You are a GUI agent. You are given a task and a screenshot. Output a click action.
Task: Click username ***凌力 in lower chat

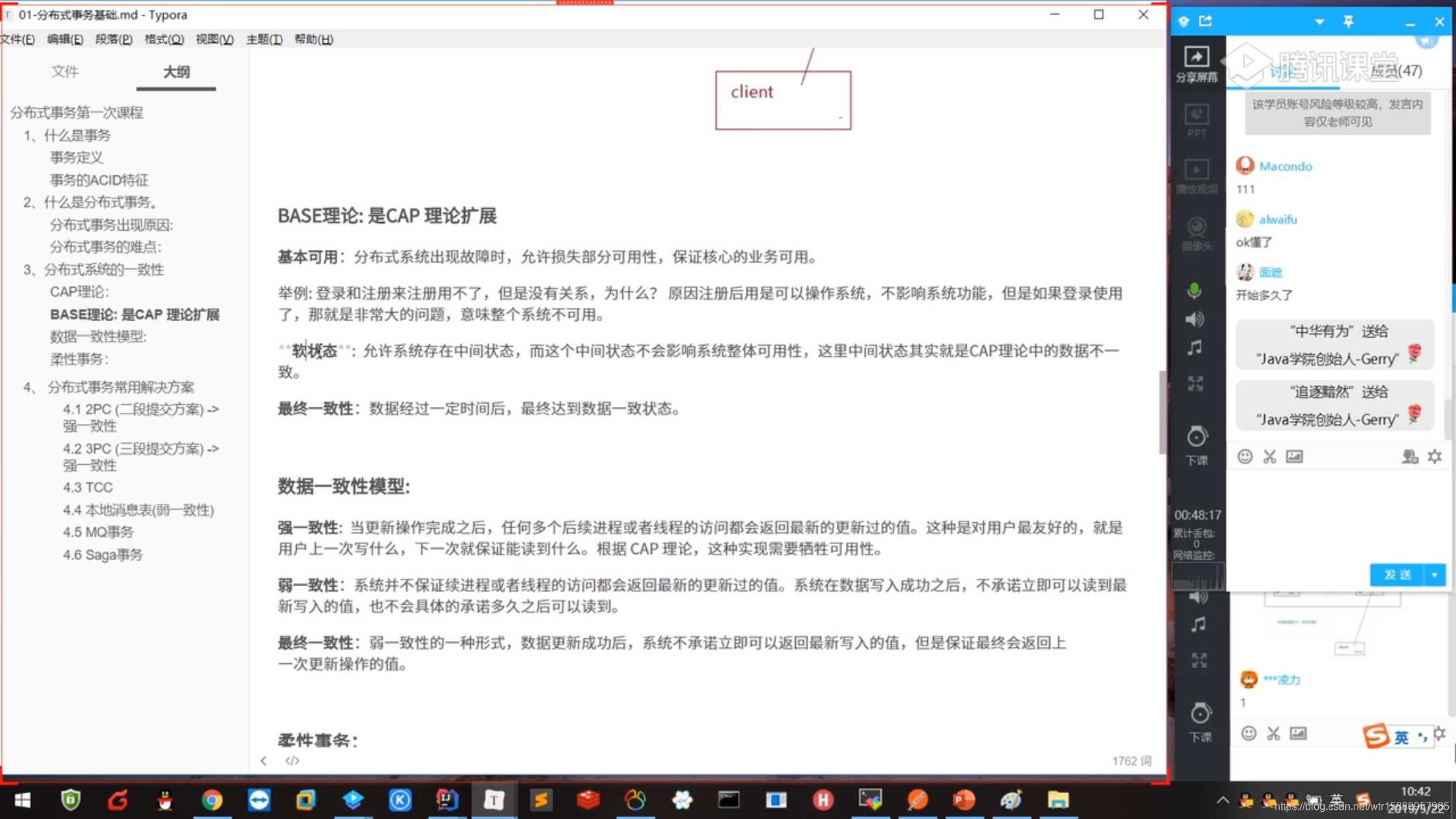click(1281, 680)
